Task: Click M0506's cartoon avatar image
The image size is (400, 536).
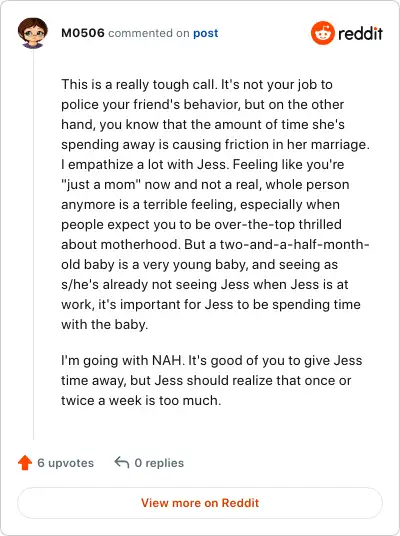Action: click(33, 33)
